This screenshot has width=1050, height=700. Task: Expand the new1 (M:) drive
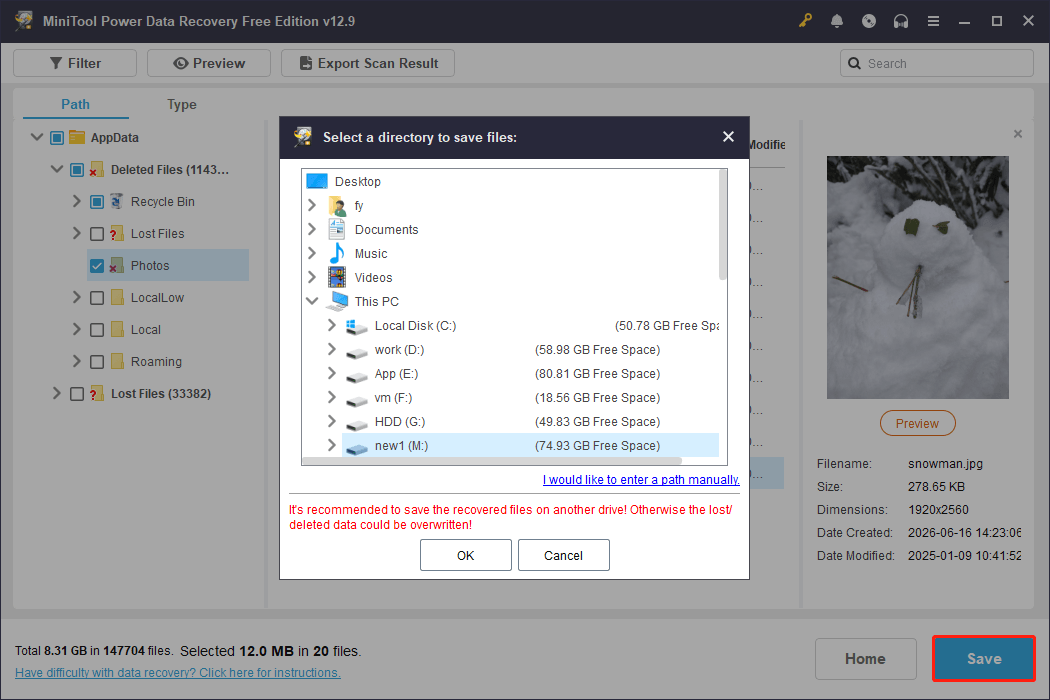(332, 445)
